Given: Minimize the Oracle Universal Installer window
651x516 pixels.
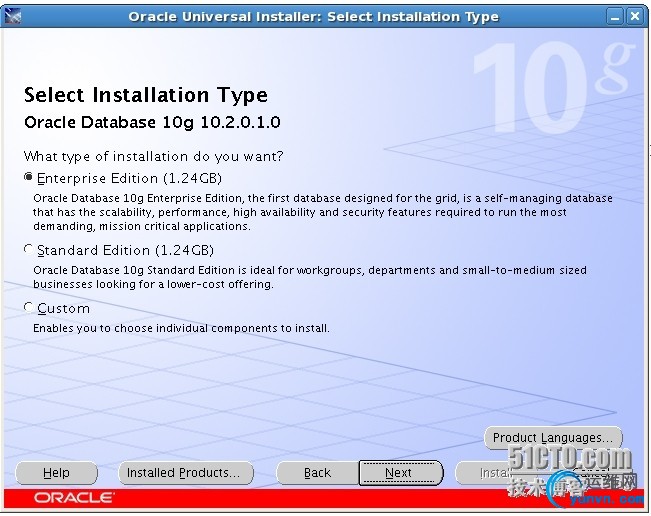Looking at the screenshot, I should 615,17.
